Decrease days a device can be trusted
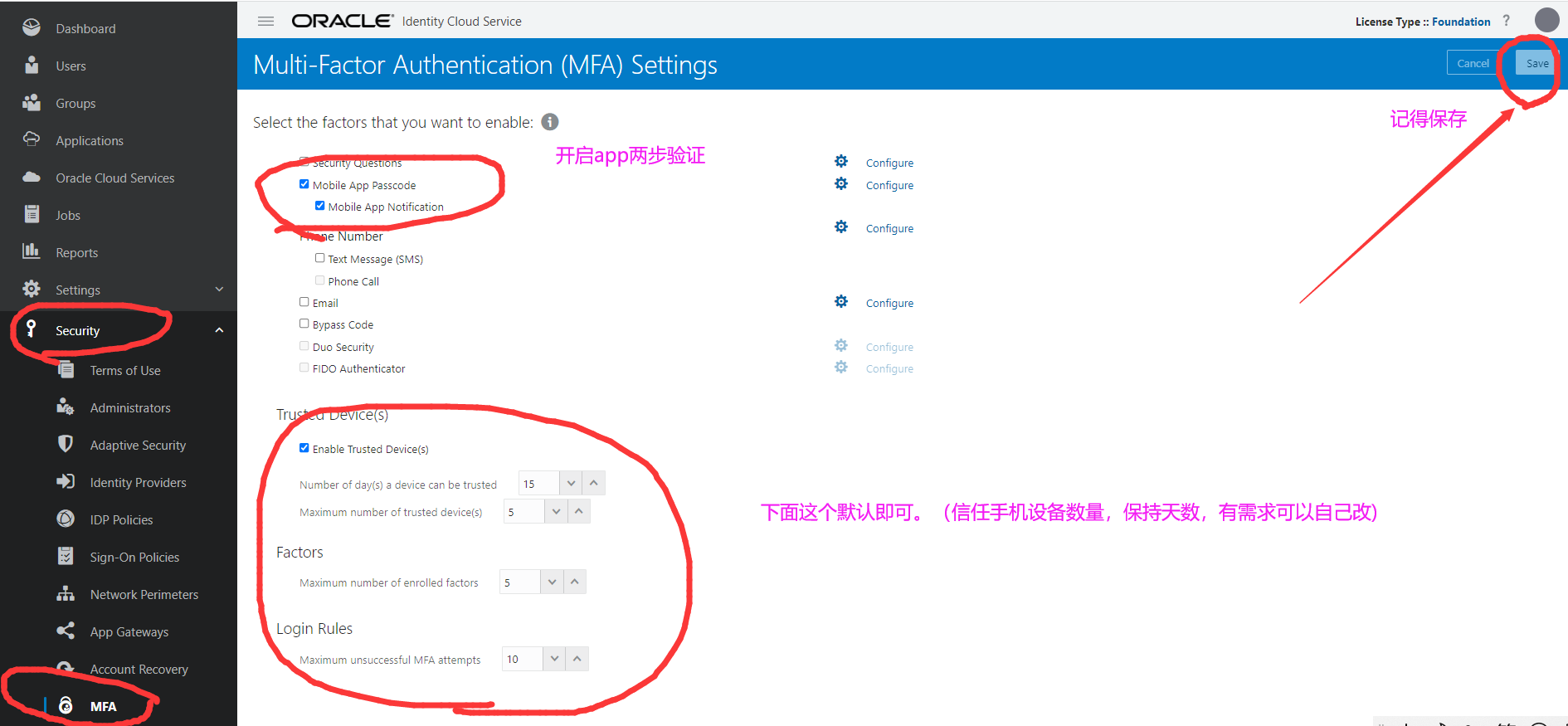This screenshot has height=726, width=1568. pyautogui.click(x=571, y=483)
